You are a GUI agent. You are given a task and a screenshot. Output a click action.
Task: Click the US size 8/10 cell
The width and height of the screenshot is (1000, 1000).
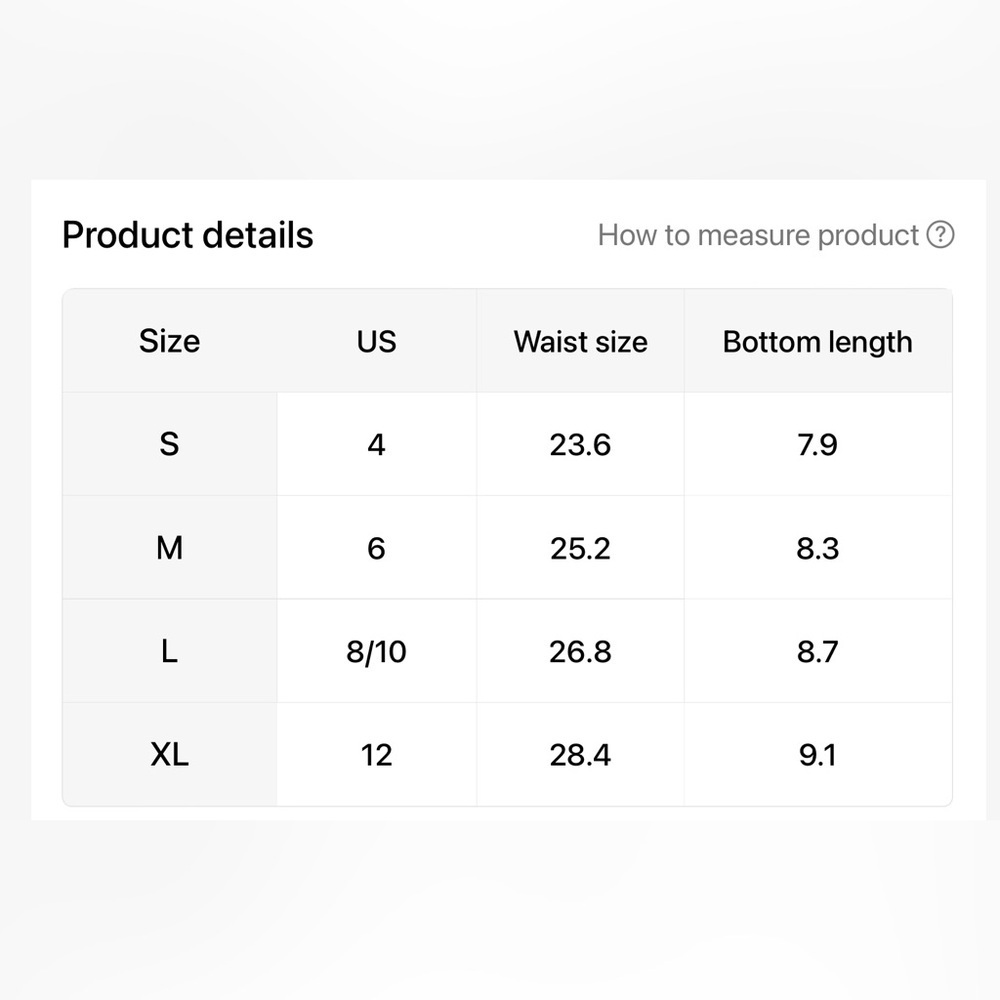376,651
